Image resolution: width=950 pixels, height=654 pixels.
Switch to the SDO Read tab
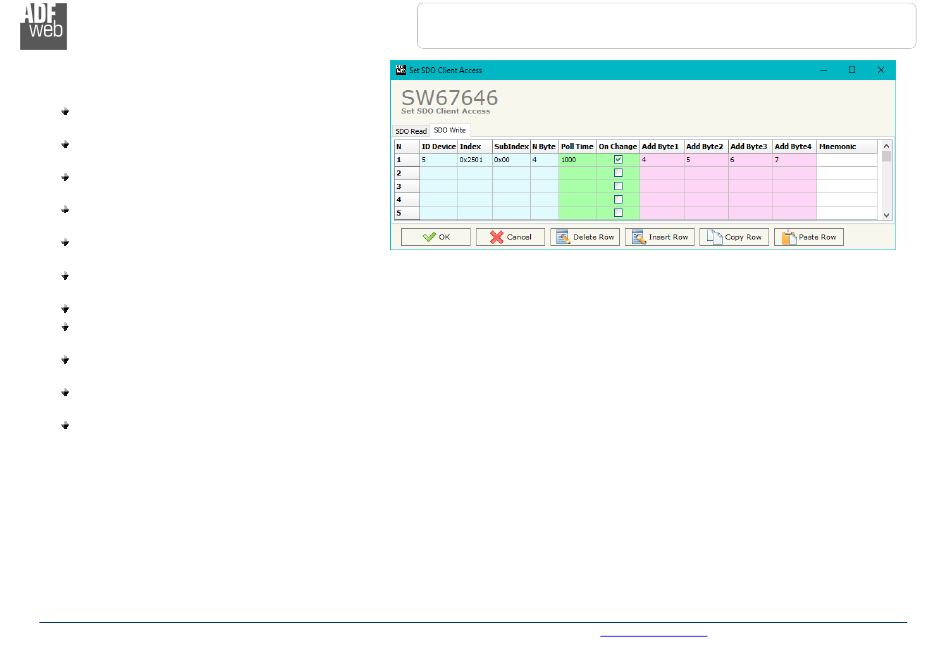tap(410, 131)
